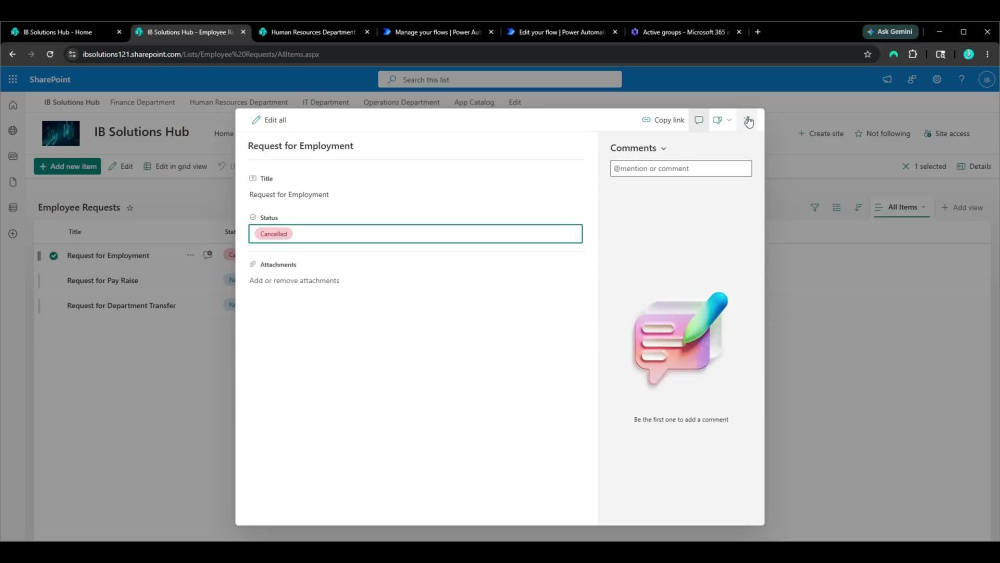Open Human Resources Department hub link
This screenshot has height=563, width=1000.
239,102
